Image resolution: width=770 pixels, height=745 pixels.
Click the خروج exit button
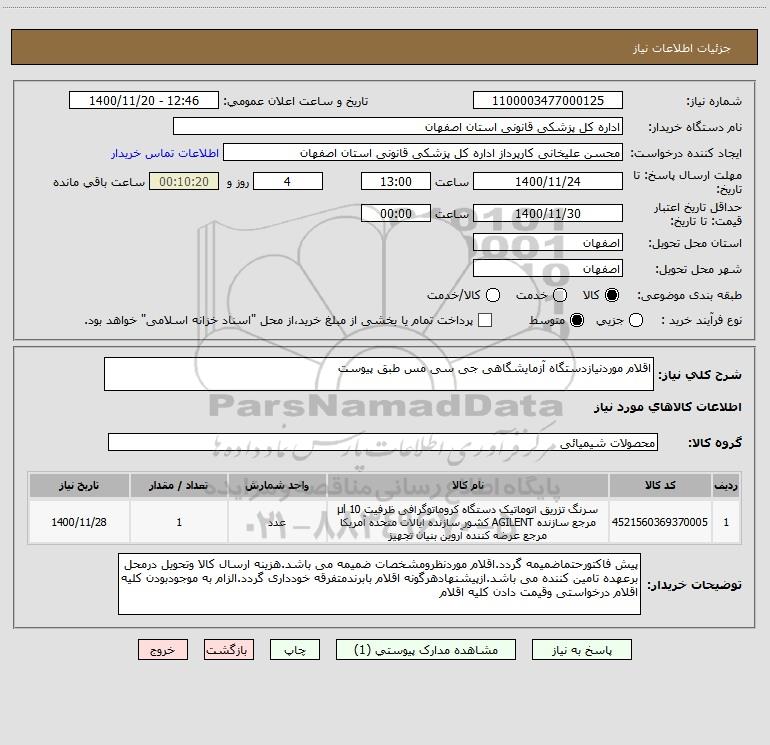point(163,650)
